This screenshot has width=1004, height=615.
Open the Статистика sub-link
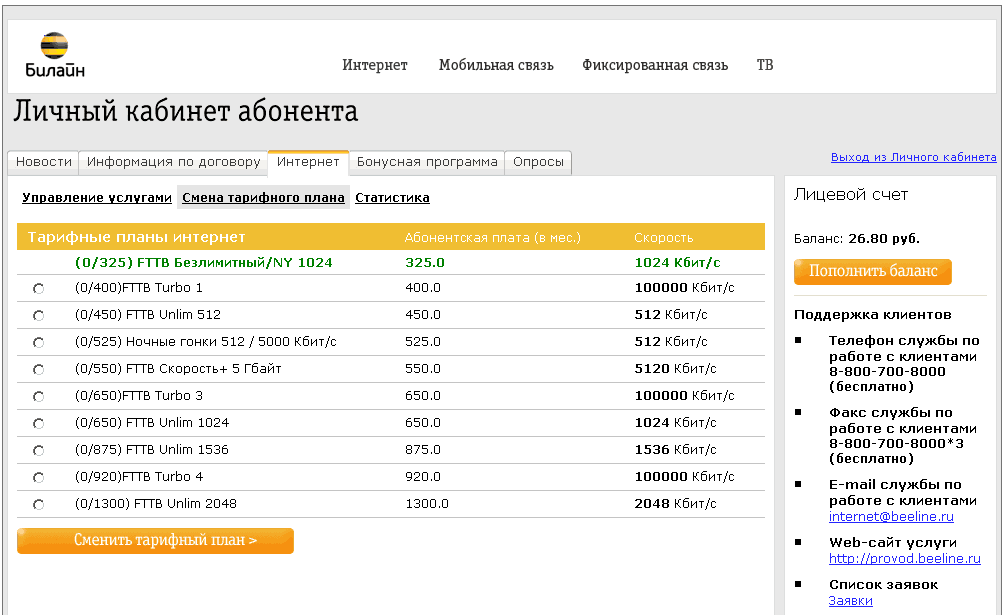(x=393, y=198)
